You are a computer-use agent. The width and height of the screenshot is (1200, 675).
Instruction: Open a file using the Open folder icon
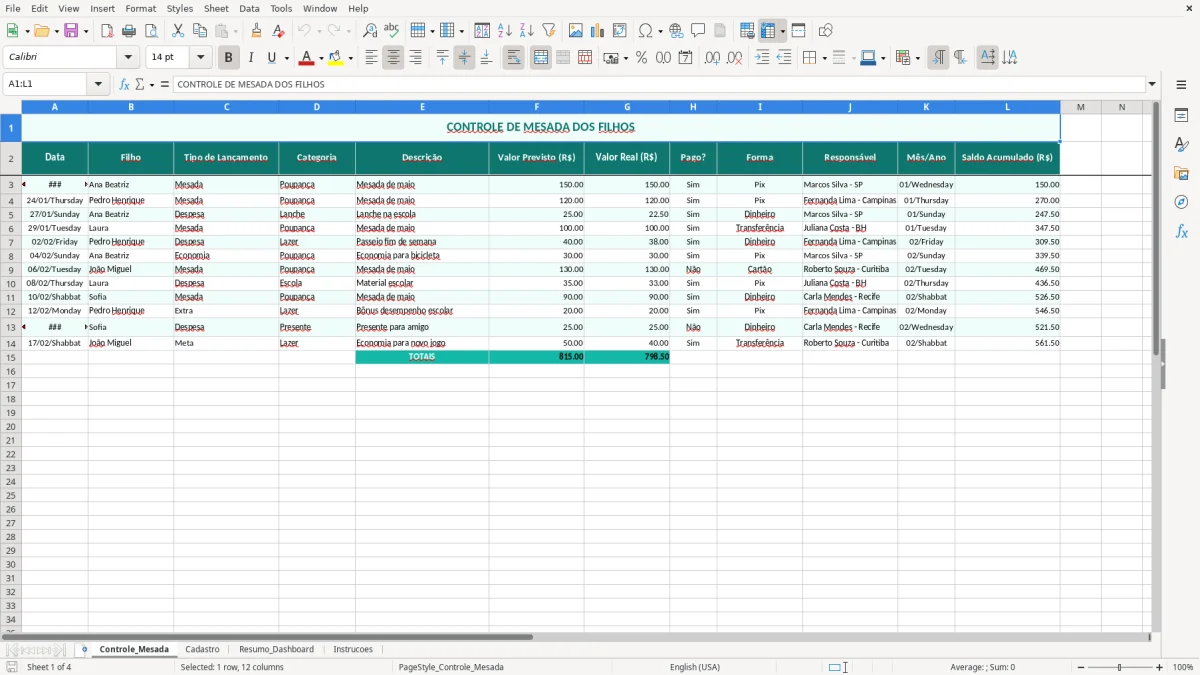pyautogui.click(x=41, y=31)
